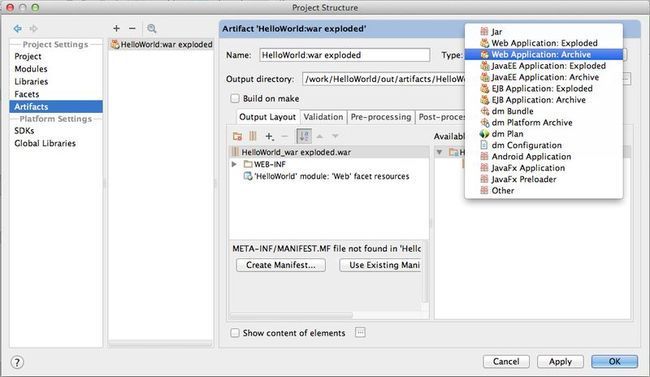The width and height of the screenshot is (650, 377).
Task: Choose Web Application: Archive in type list
Action: click(x=543, y=54)
